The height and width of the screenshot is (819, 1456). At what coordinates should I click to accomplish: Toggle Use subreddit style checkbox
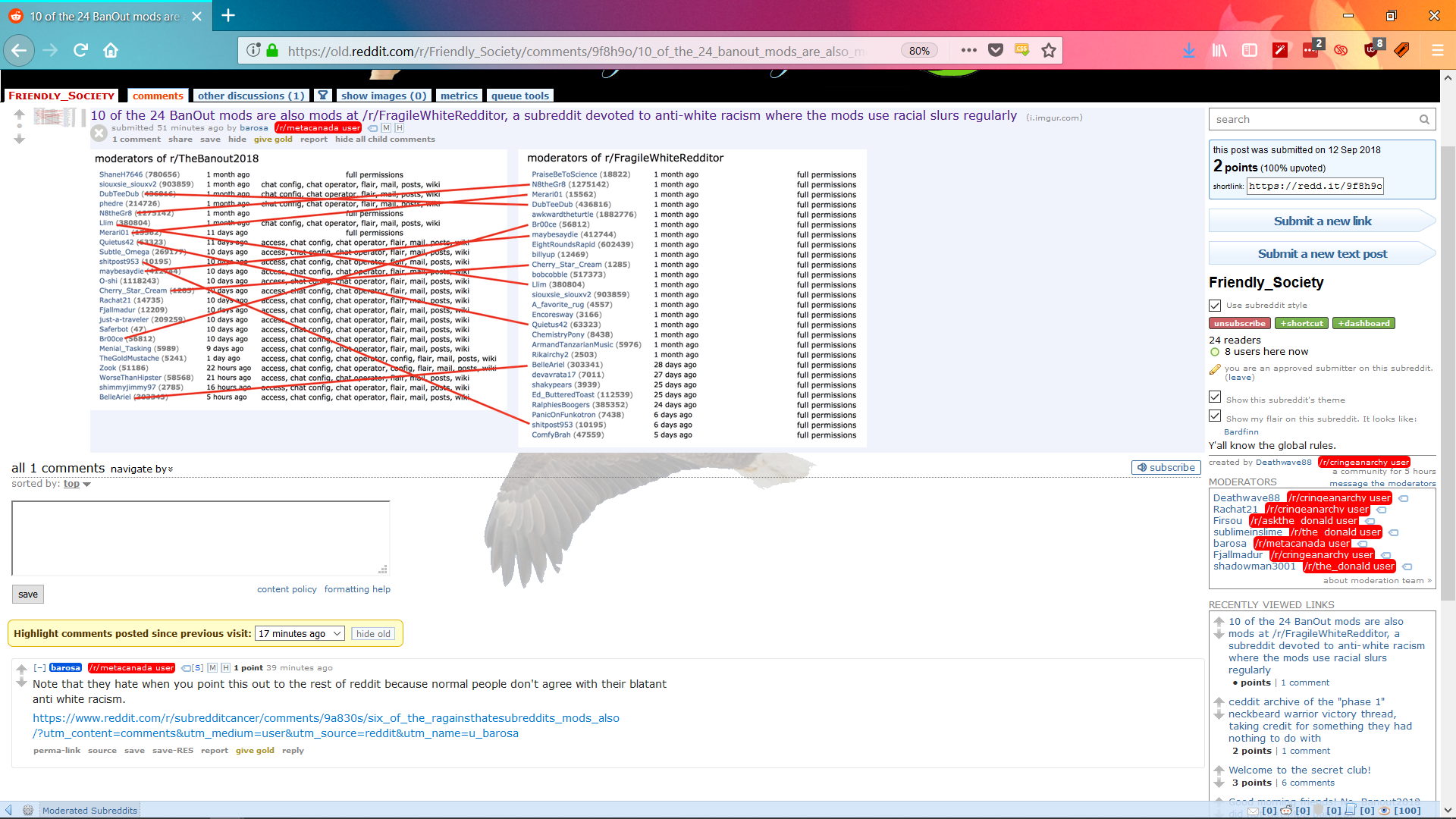(x=1215, y=306)
